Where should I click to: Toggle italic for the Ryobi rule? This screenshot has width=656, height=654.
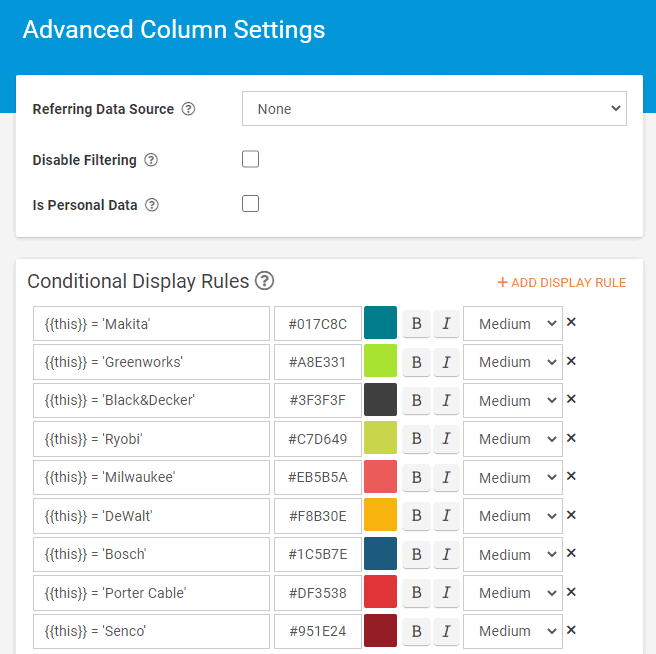(446, 439)
